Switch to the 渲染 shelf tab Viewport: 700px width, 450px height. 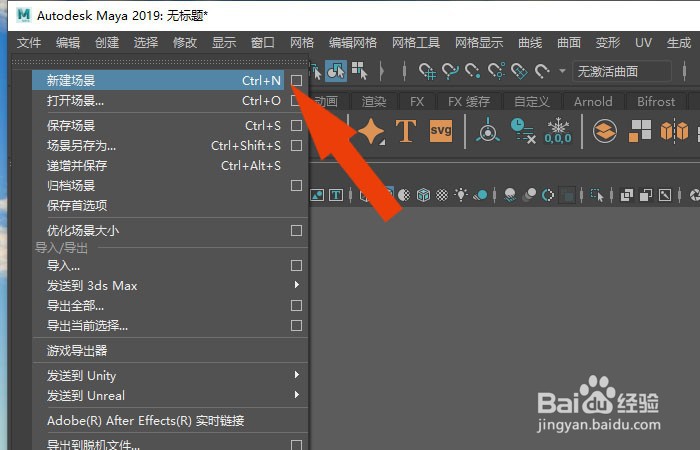pyautogui.click(x=374, y=102)
